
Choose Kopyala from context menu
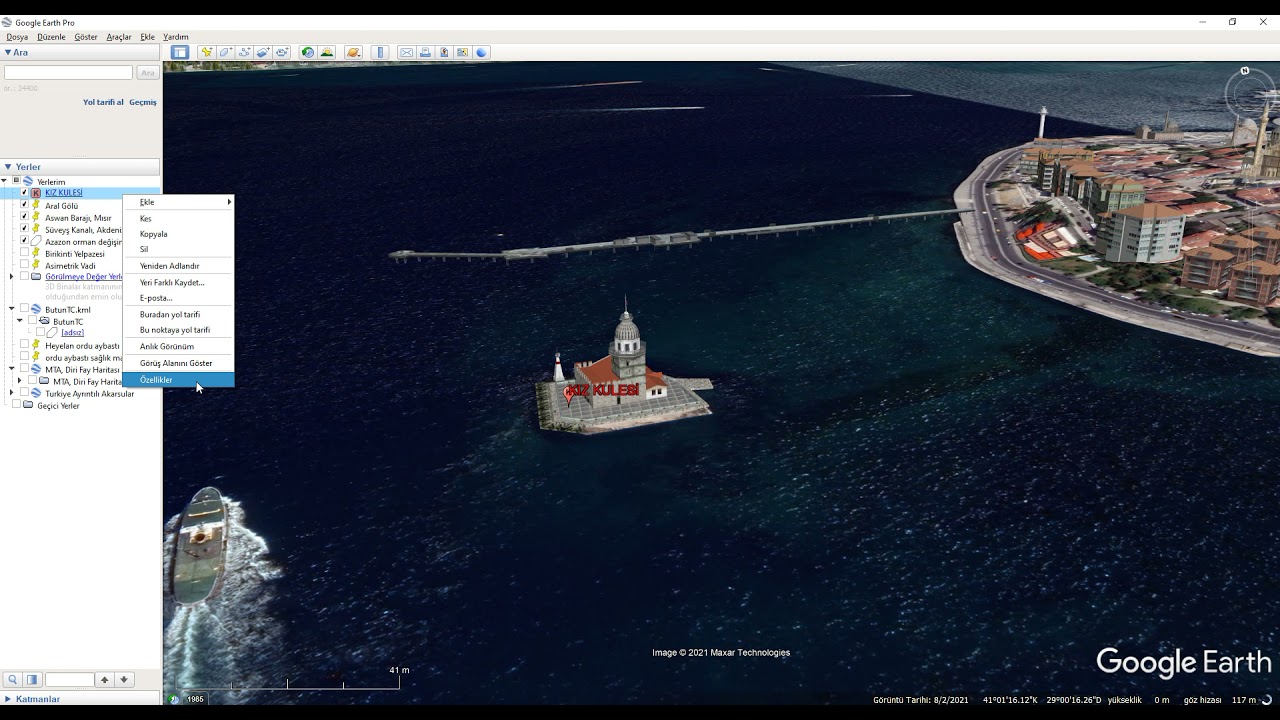[x=178, y=234]
